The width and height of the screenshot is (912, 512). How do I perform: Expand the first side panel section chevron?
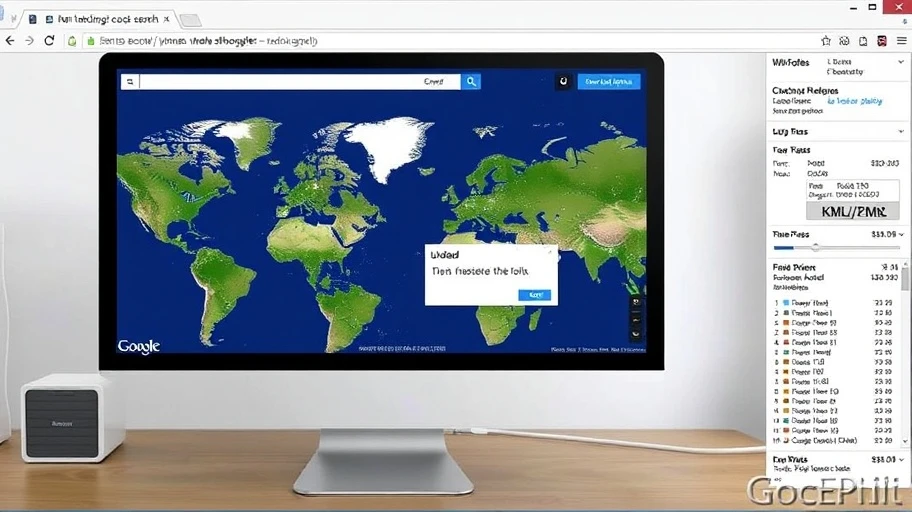(x=901, y=62)
